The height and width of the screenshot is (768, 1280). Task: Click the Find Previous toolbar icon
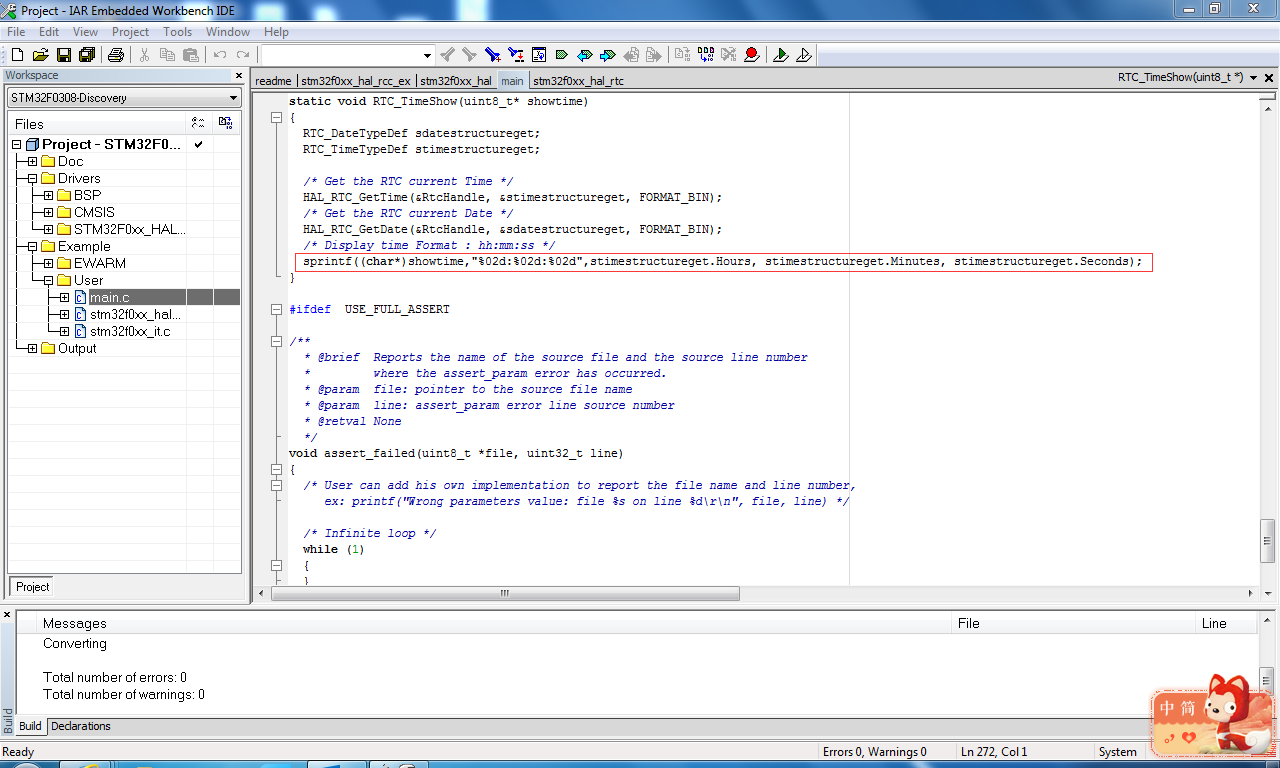[x=447, y=55]
